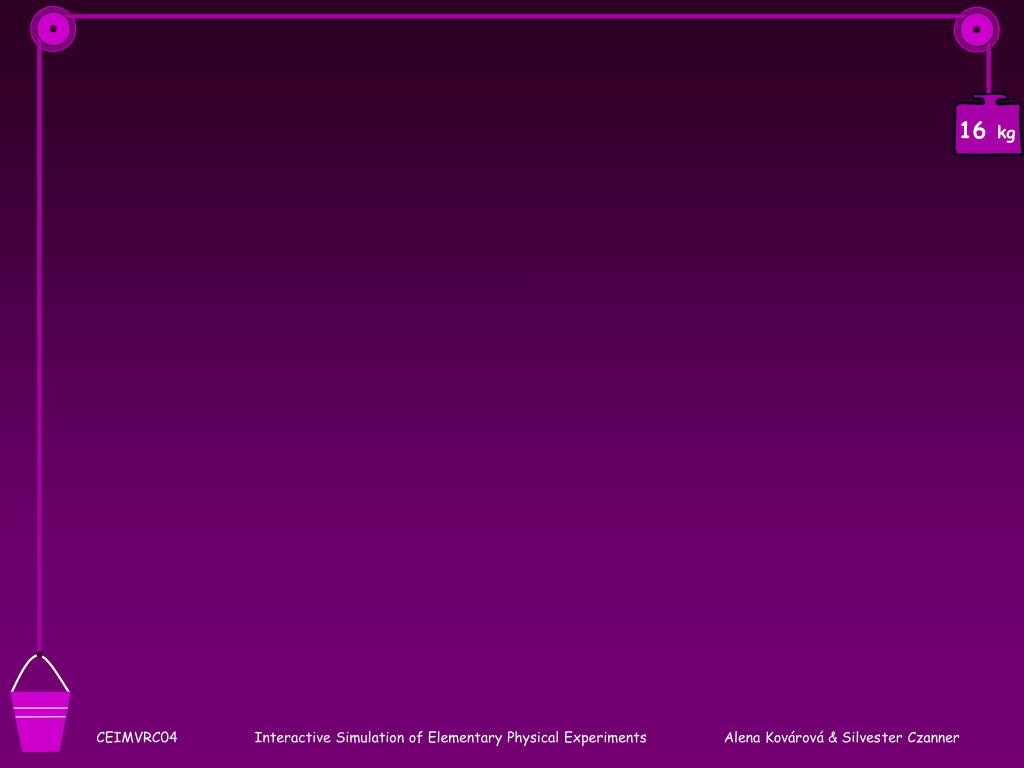Click the authors' names 'Alena Kovárová & Silvester Czanner'
Viewport: 1024px width, 768px height.
tap(841, 738)
